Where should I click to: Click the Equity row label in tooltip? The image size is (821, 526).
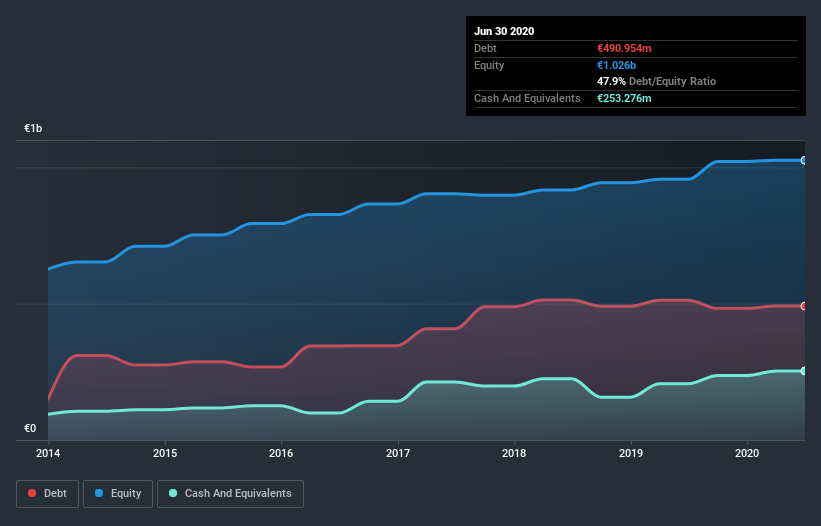489,65
